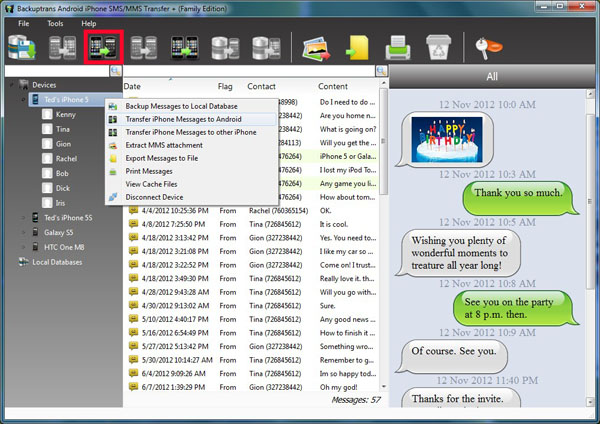Choose Export Messages to File entry
This screenshot has height=424, width=600.
coord(191,158)
